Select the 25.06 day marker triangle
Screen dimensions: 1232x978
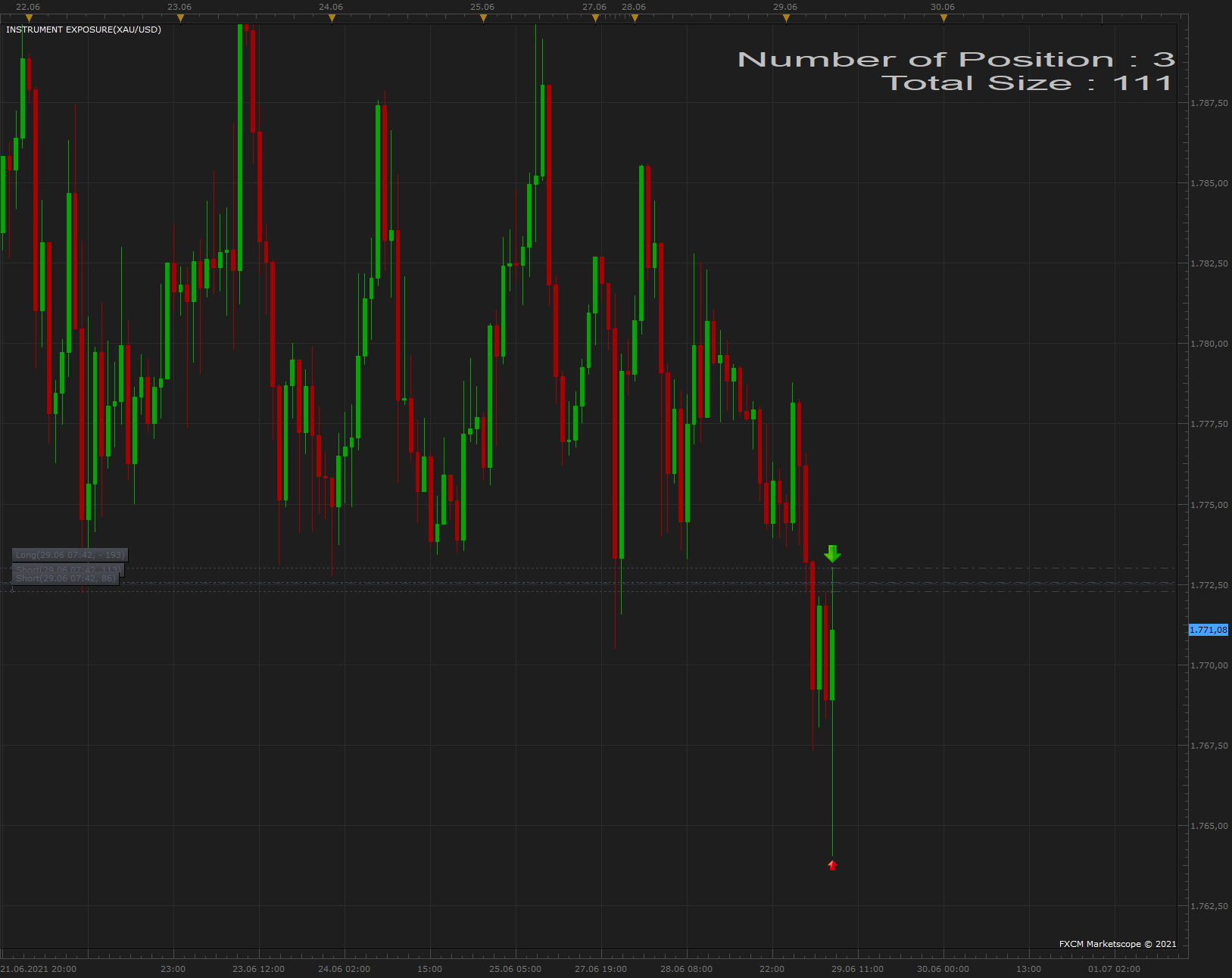pyautogui.click(x=483, y=18)
